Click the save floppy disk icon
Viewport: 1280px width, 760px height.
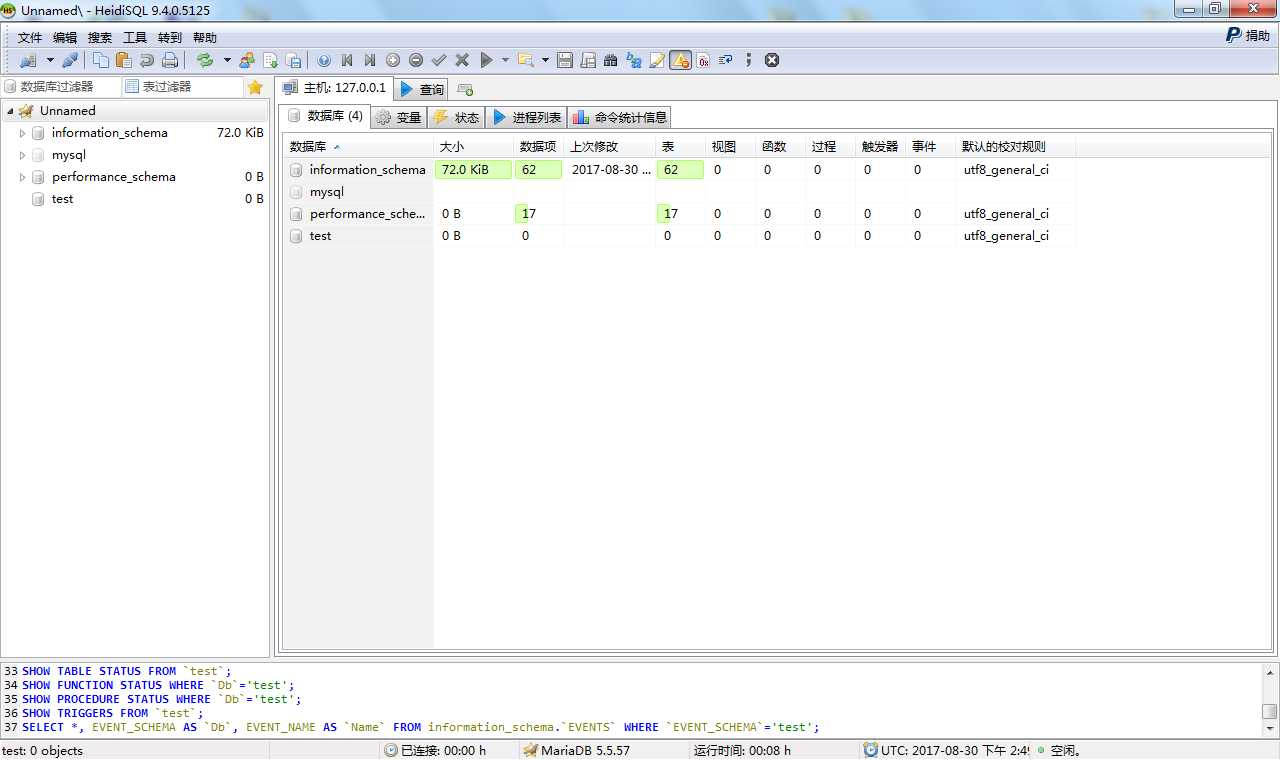point(565,60)
